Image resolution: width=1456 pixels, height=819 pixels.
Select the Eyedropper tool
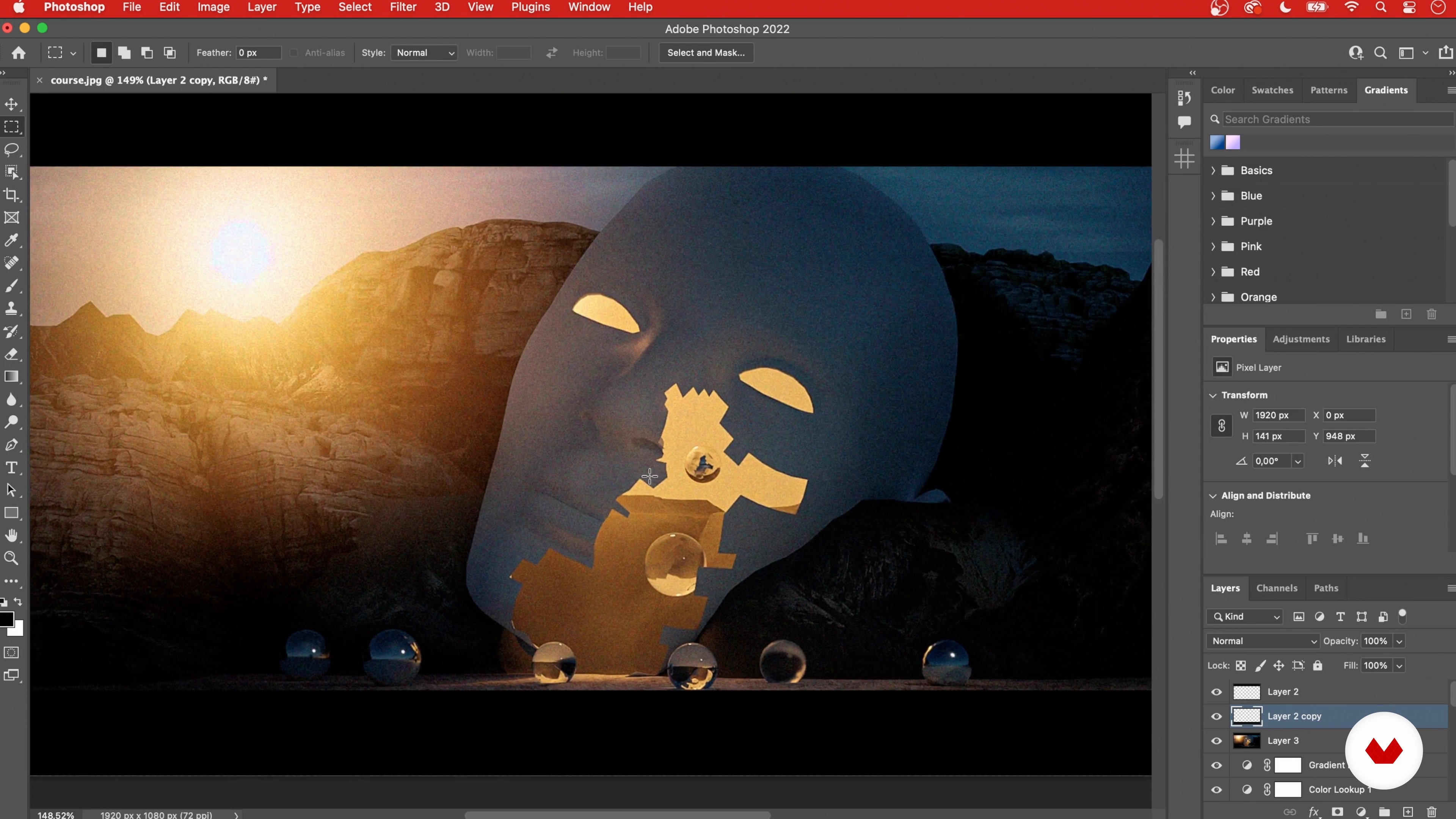tap(11, 240)
